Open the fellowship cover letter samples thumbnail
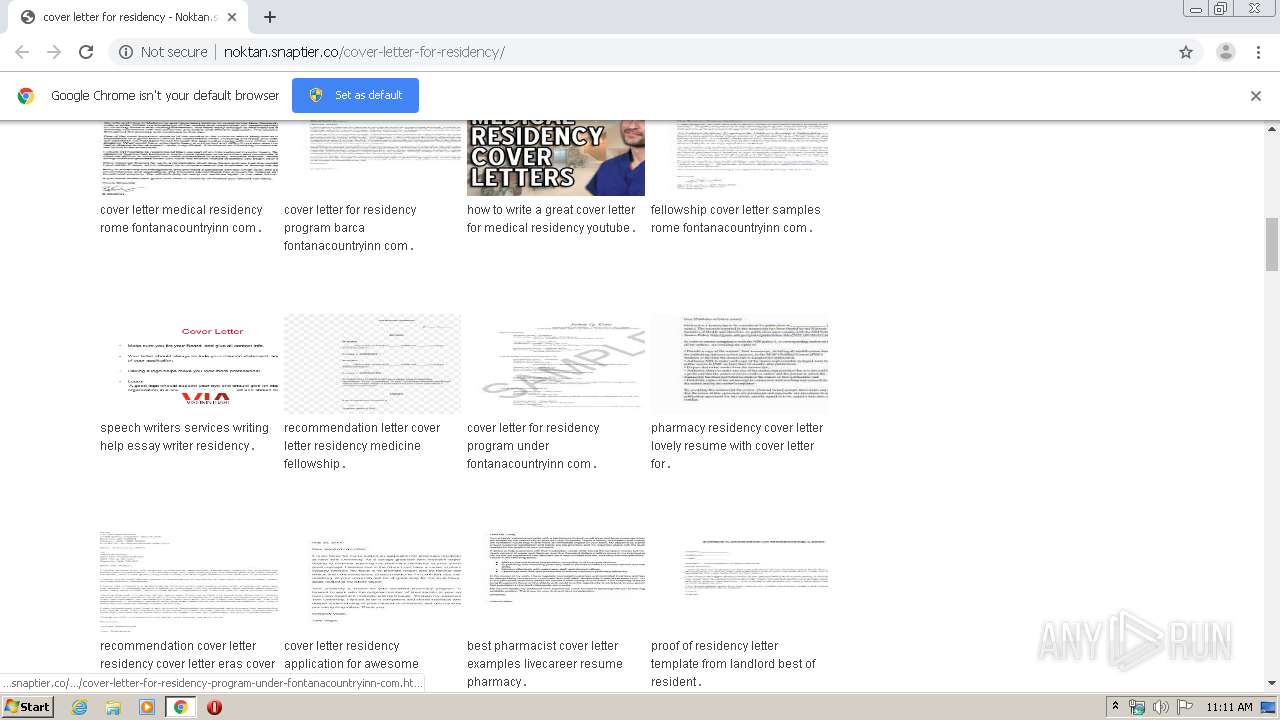1280x720 pixels. point(740,158)
